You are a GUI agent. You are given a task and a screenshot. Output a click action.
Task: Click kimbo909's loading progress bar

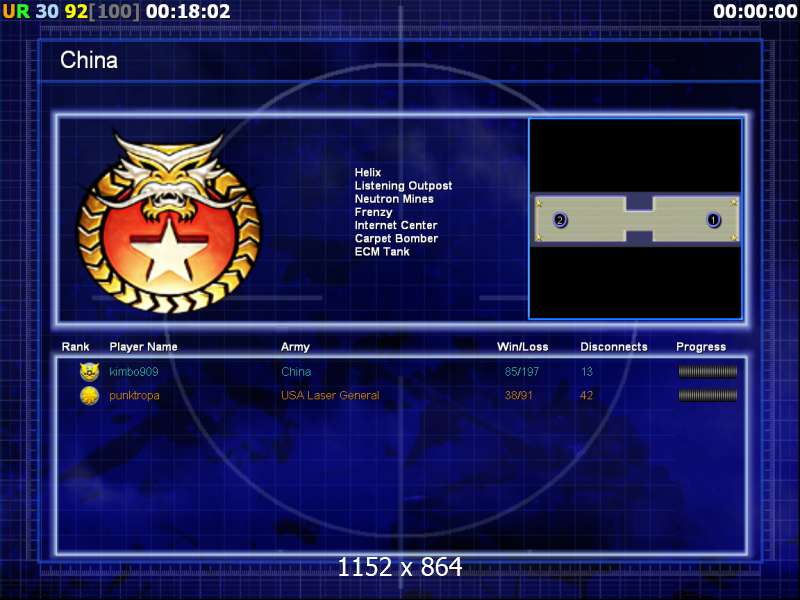coord(708,371)
